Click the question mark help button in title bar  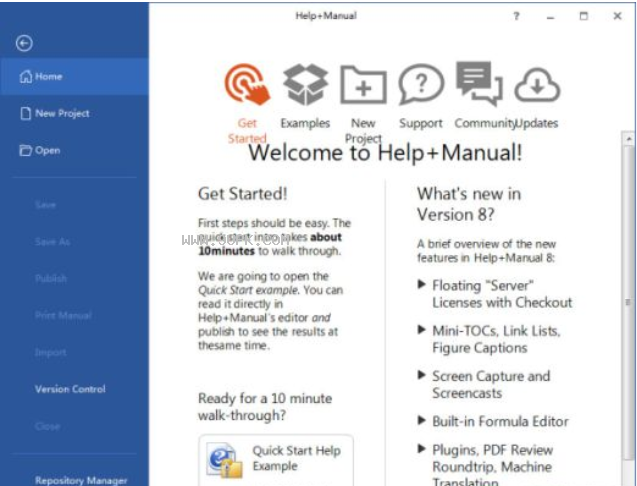tap(516, 16)
